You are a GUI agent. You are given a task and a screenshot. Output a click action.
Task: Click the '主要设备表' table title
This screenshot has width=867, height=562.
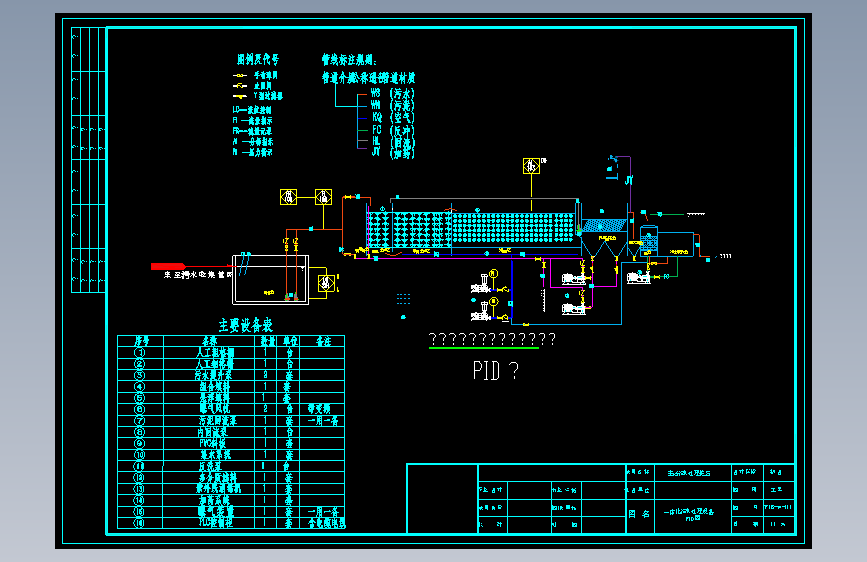(x=246, y=325)
